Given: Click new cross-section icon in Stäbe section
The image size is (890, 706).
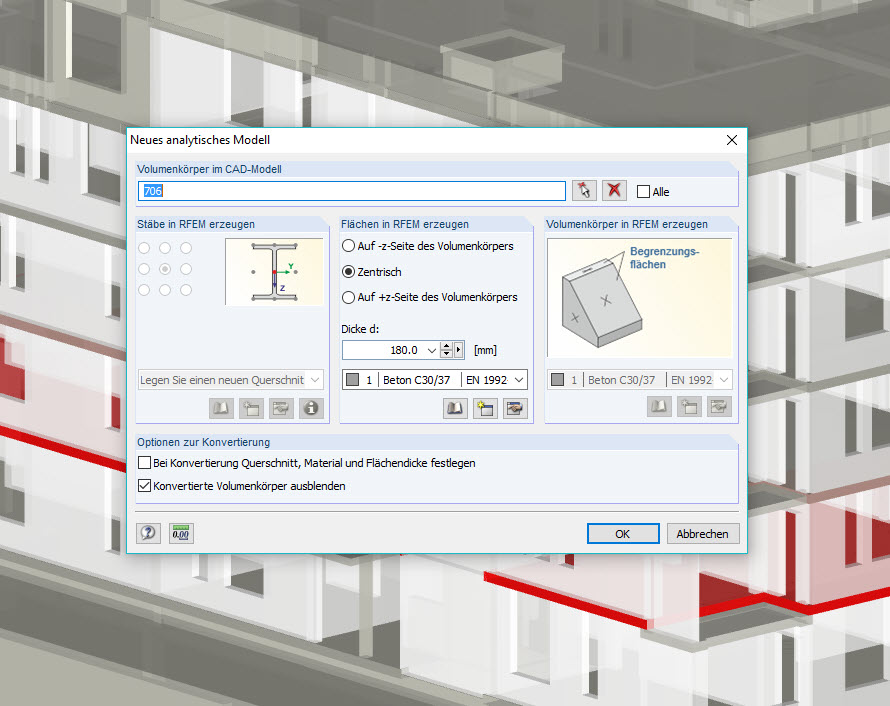Looking at the screenshot, I should (251, 408).
